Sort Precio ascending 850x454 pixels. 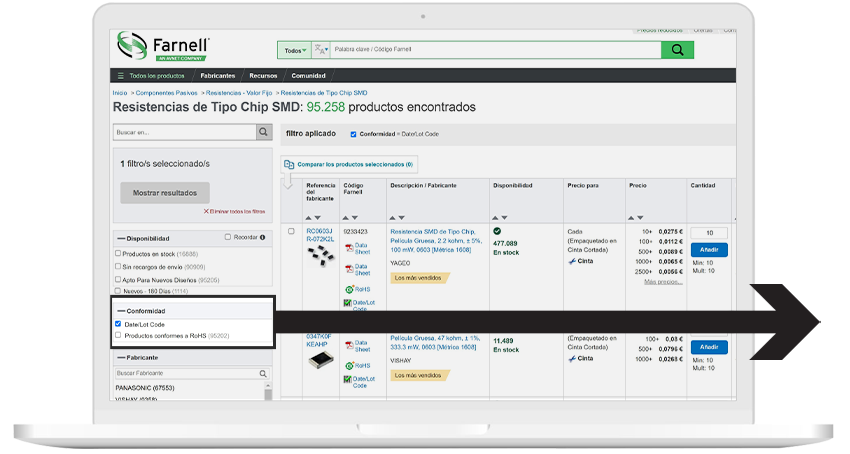[x=631, y=218]
